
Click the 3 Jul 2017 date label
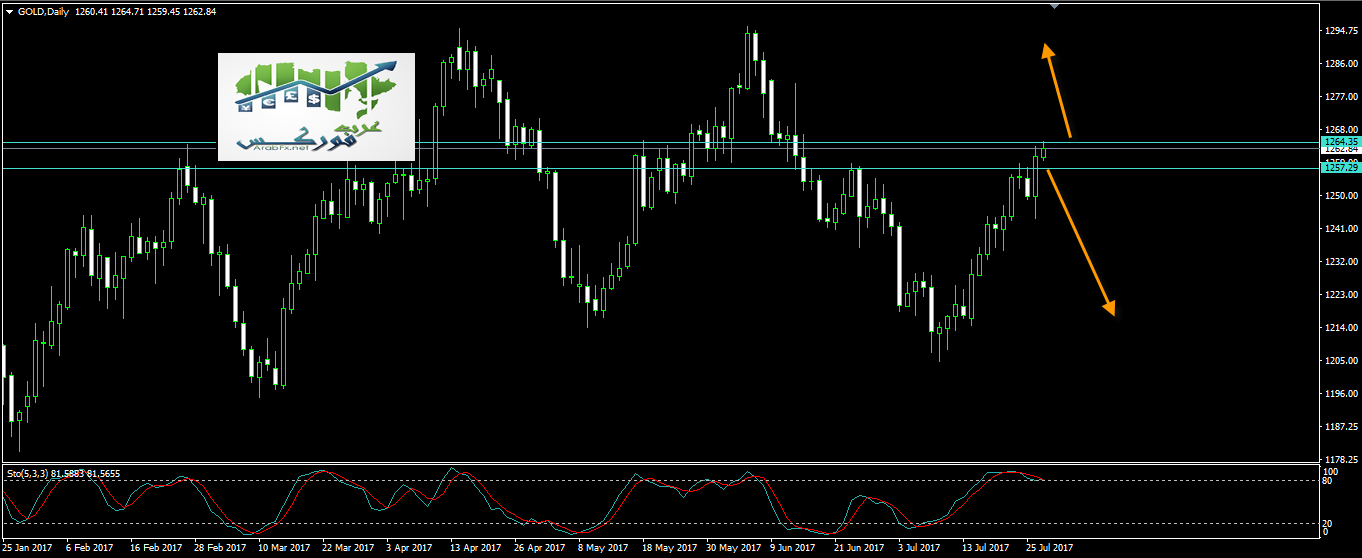[920, 548]
